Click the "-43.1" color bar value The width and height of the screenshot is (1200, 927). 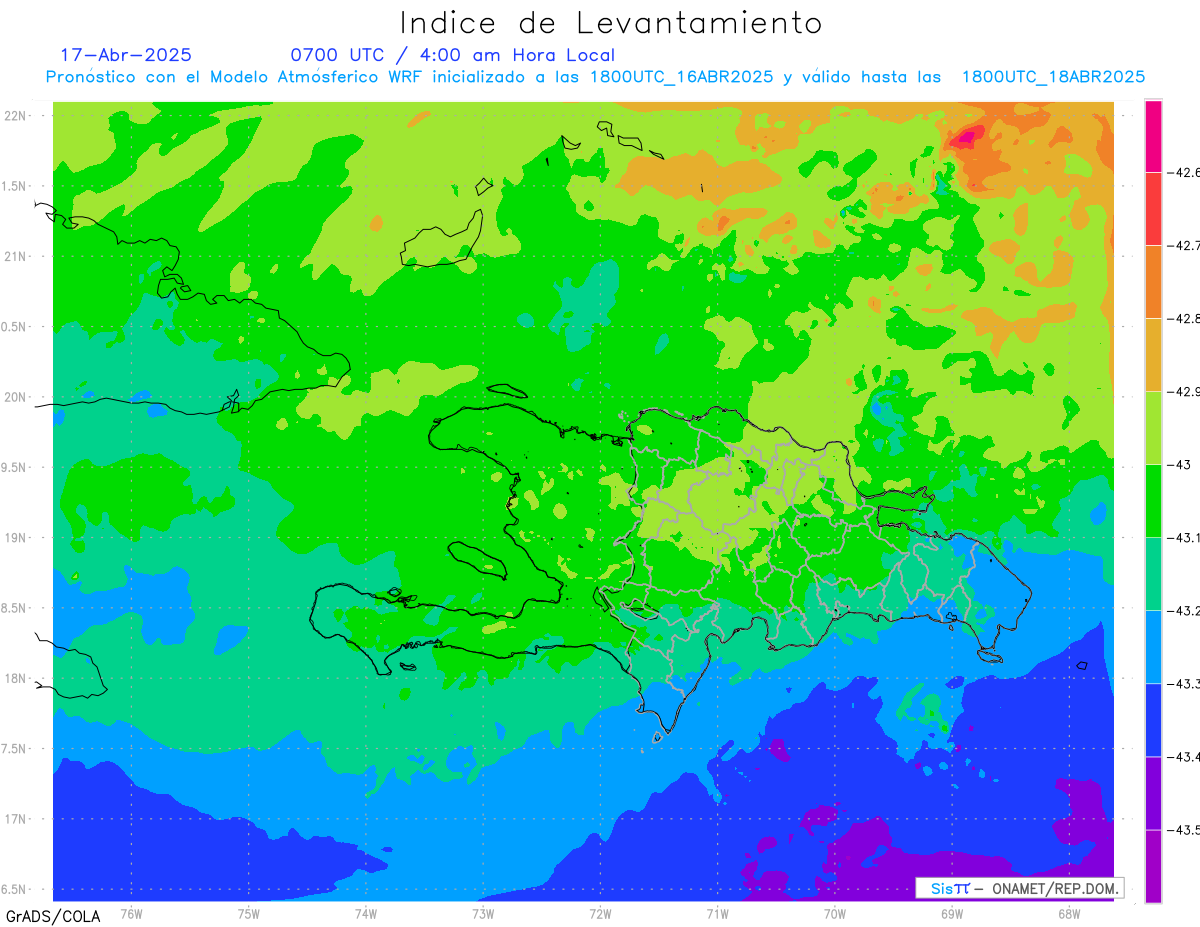point(1182,537)
